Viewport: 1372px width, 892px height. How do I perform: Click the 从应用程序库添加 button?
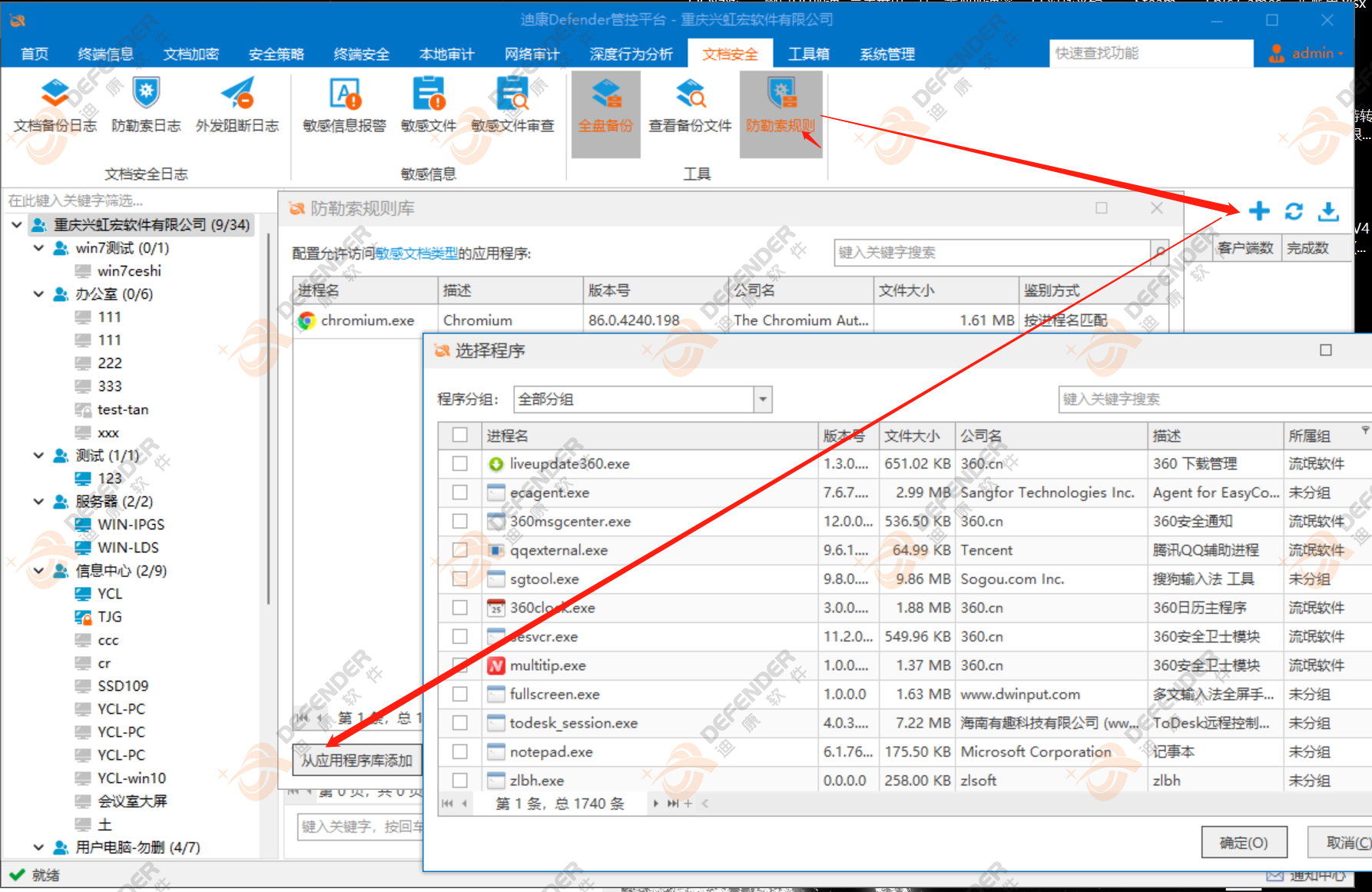[357, 761]
